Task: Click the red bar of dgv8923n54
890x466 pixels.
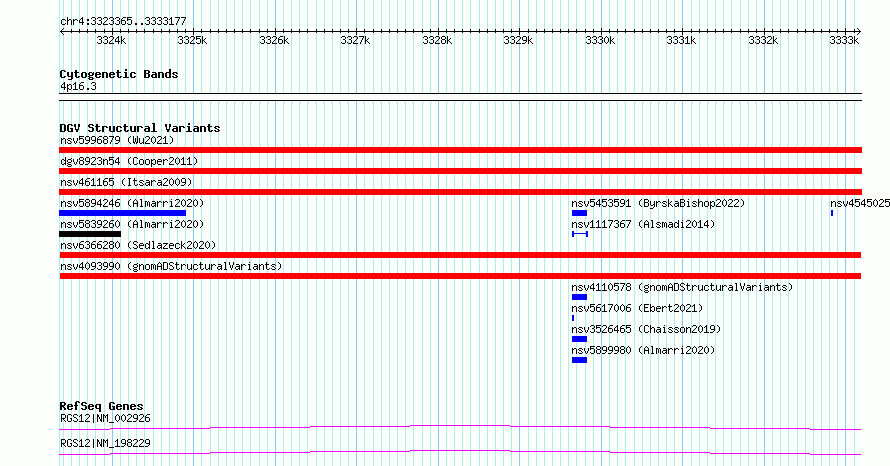Action: pyautogui.click(x=460, y=171)
